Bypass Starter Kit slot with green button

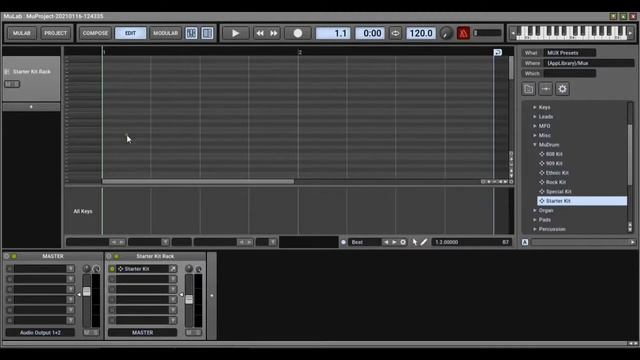(112, 269)
